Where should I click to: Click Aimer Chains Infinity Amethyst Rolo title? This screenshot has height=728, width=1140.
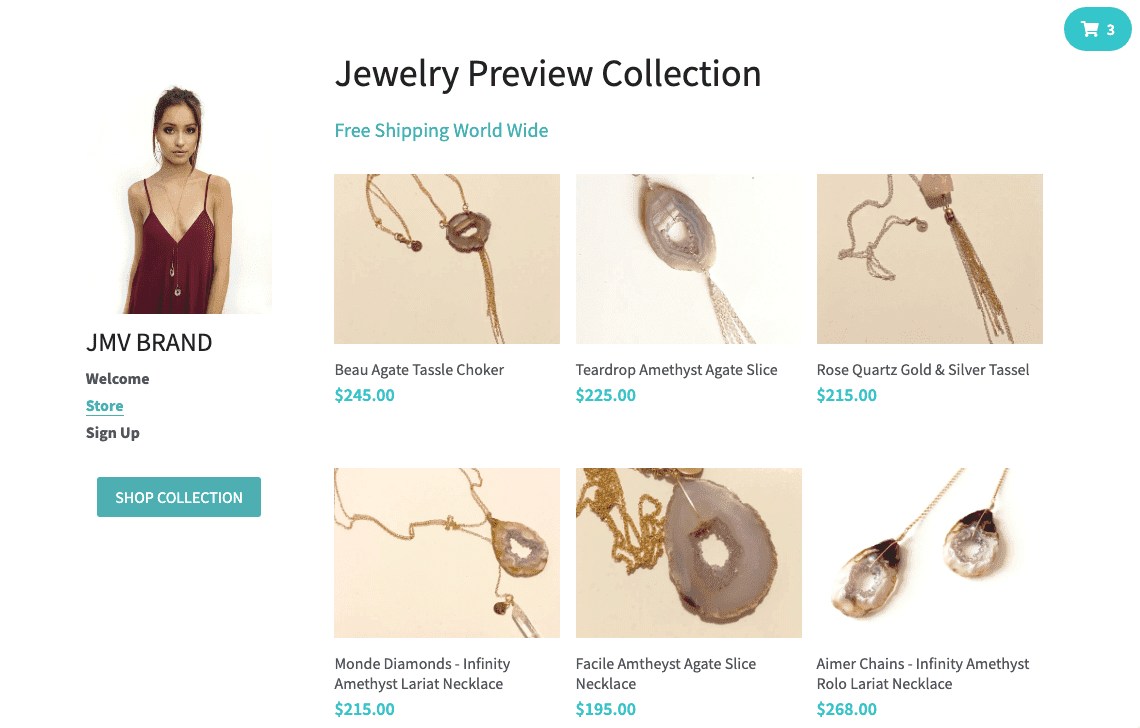click(x=923, y=674)
